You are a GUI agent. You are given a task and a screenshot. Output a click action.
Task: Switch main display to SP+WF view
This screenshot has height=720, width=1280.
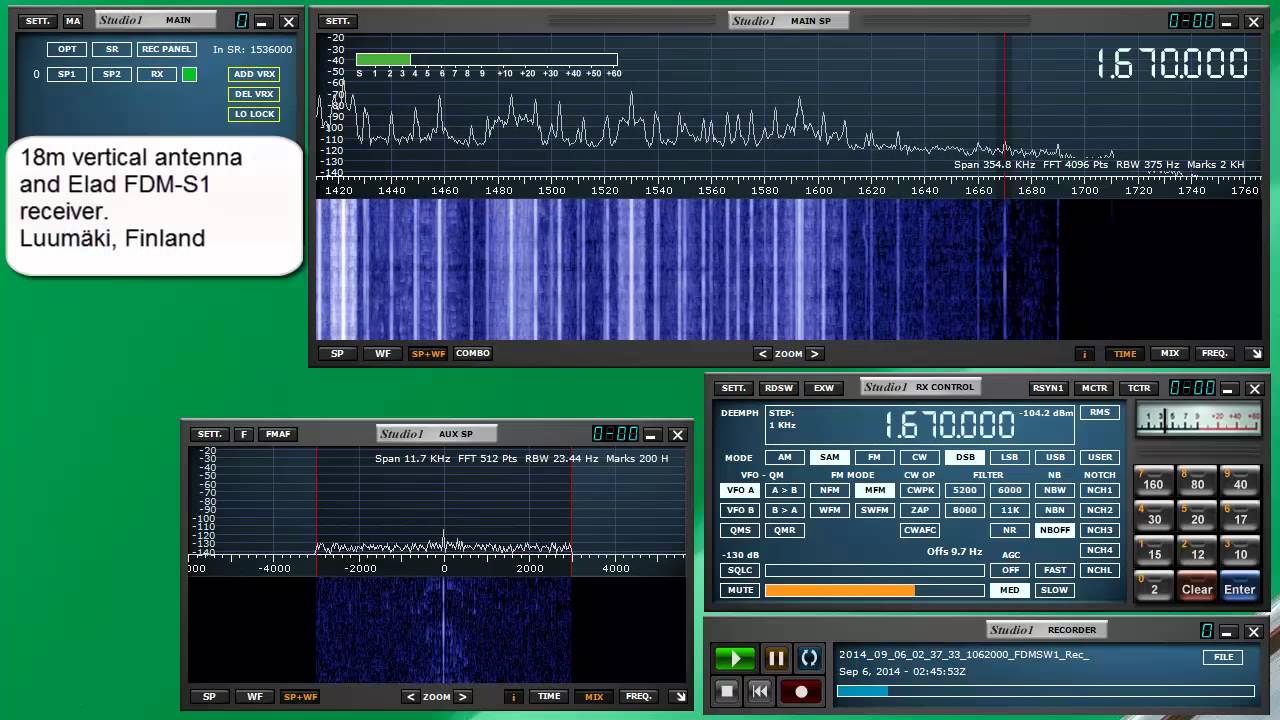pyautogui.click(x=428, y=353)
